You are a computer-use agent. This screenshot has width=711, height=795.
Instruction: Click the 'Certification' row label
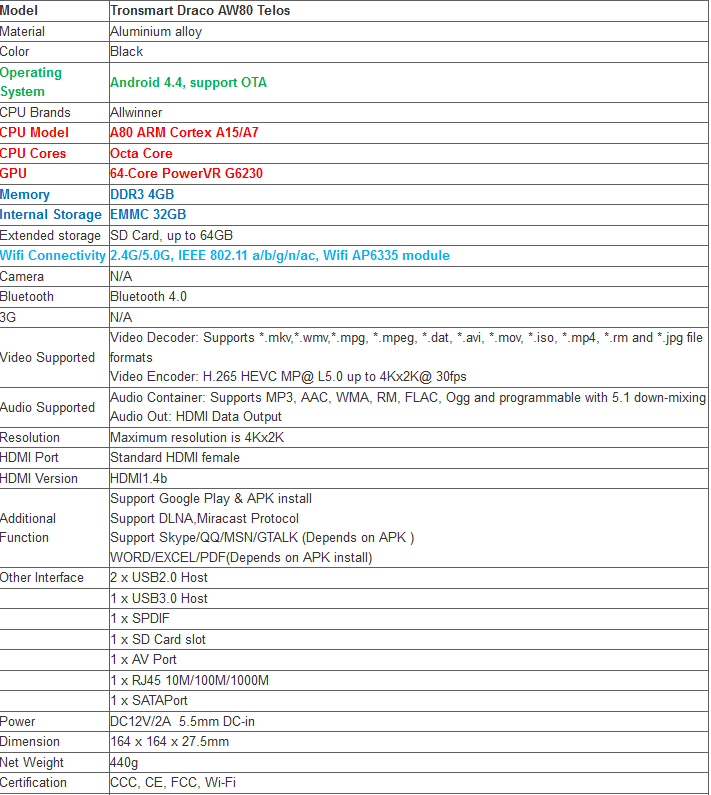coord(33,783)
